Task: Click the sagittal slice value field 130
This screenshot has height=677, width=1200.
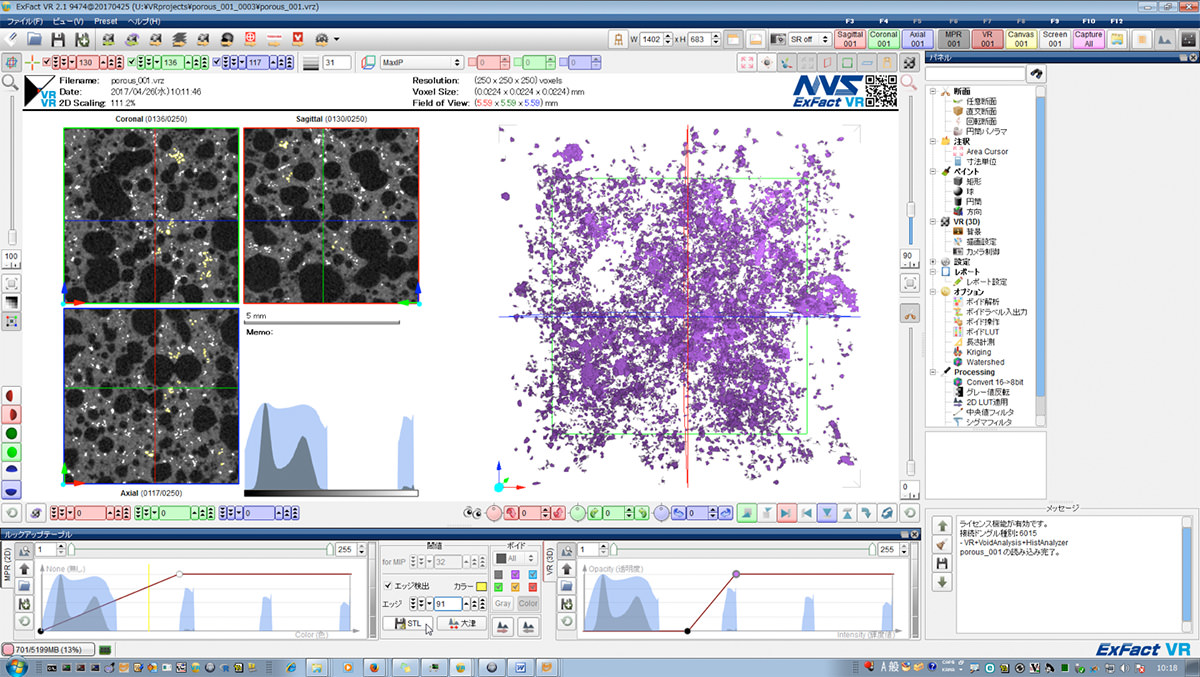Action: (x=86, y=63)
